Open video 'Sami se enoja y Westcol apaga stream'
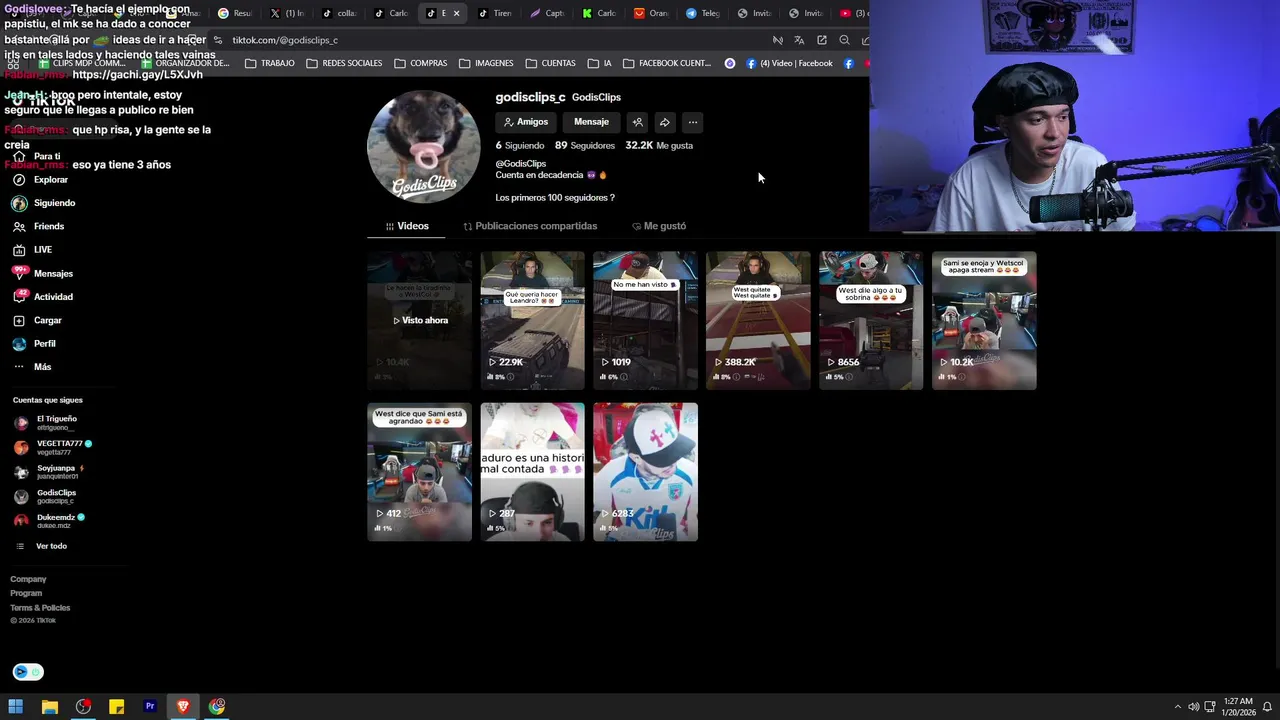 pyautogui.click(x=984, y=320)
